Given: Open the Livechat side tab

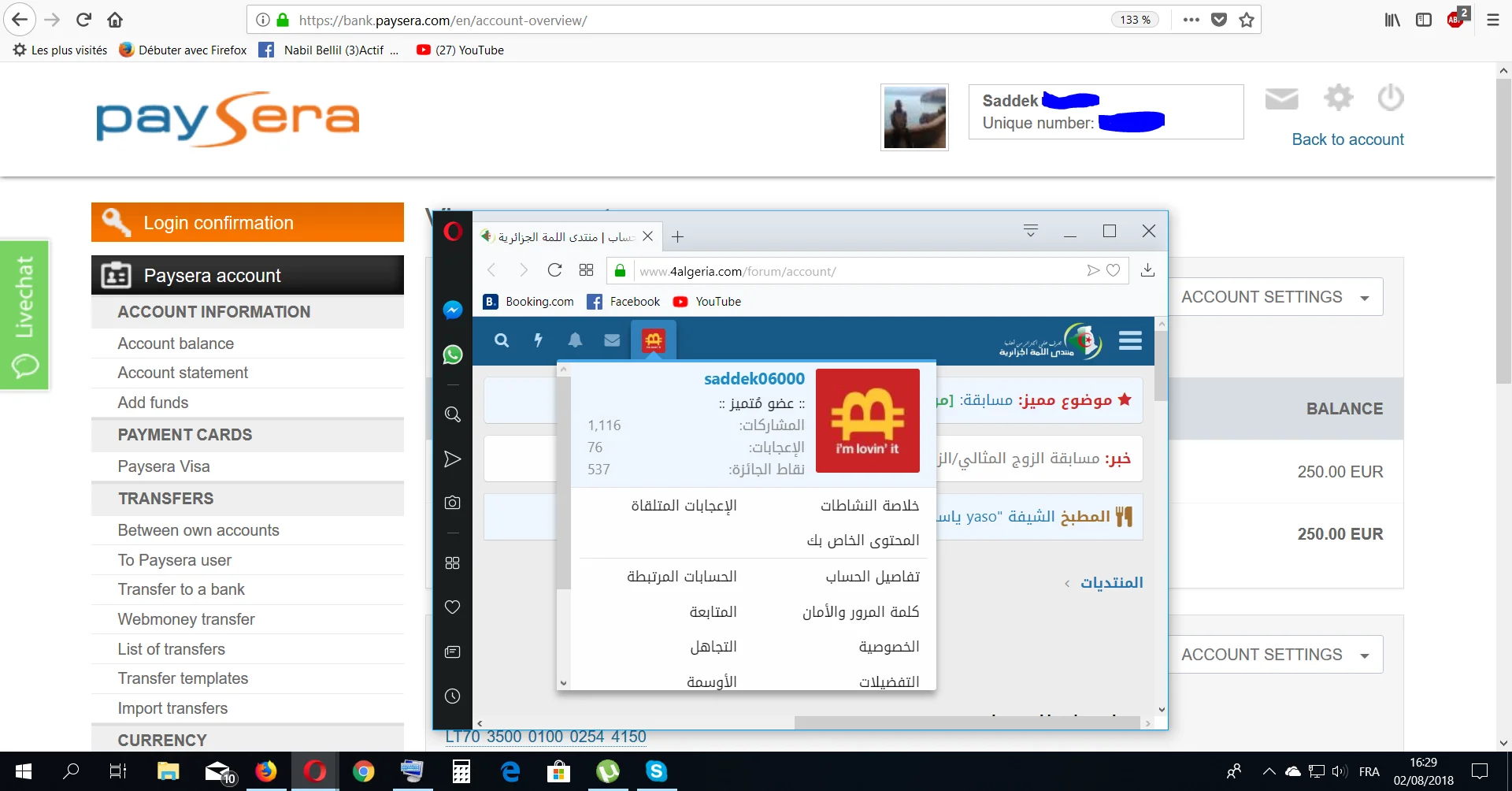Looking at the screenshot, I should tap(24, 315).
